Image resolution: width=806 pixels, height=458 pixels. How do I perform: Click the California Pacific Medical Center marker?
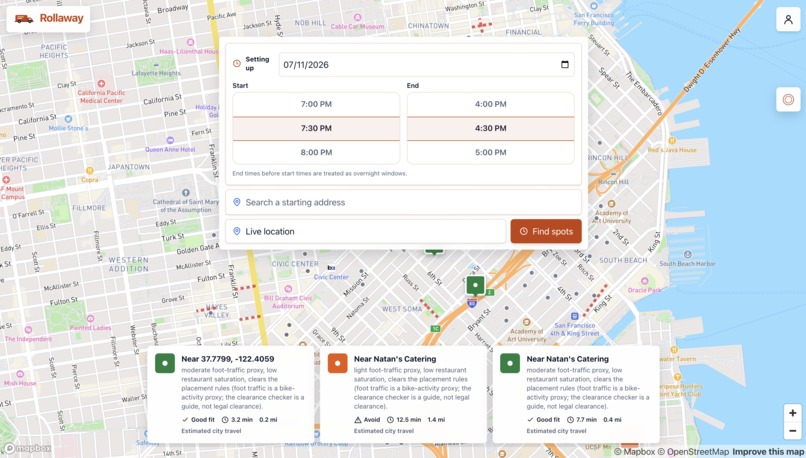tap(101, 83)
